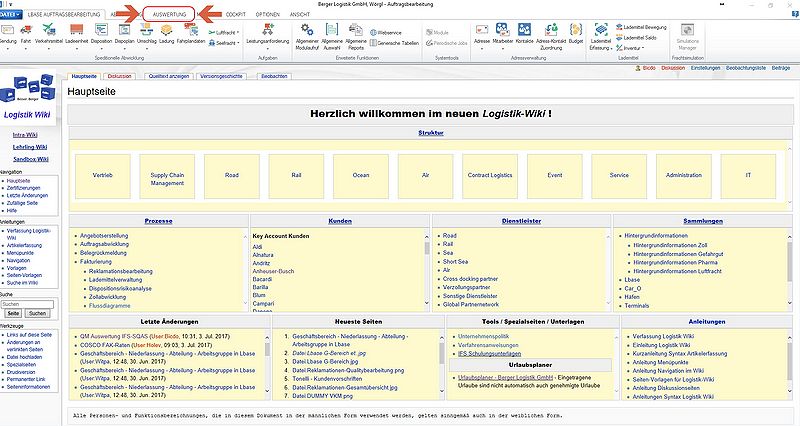Screen dimensions: 800x426
Task: Switch to LBASE AUFTRAGSBEARBEITUNG ribbon tab
Action: coord(64,15)
